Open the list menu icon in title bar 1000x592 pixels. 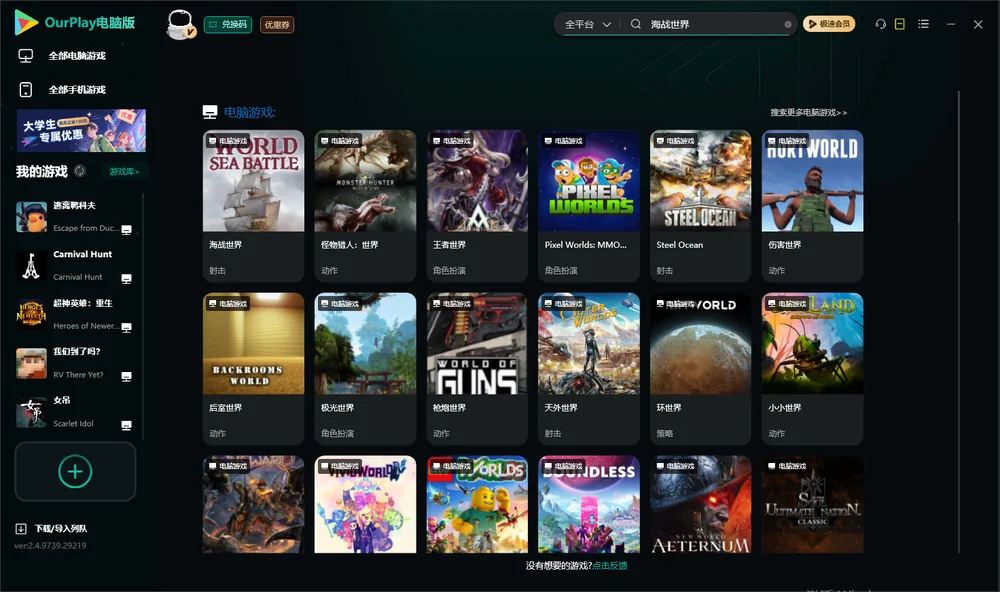pos(923,24)
